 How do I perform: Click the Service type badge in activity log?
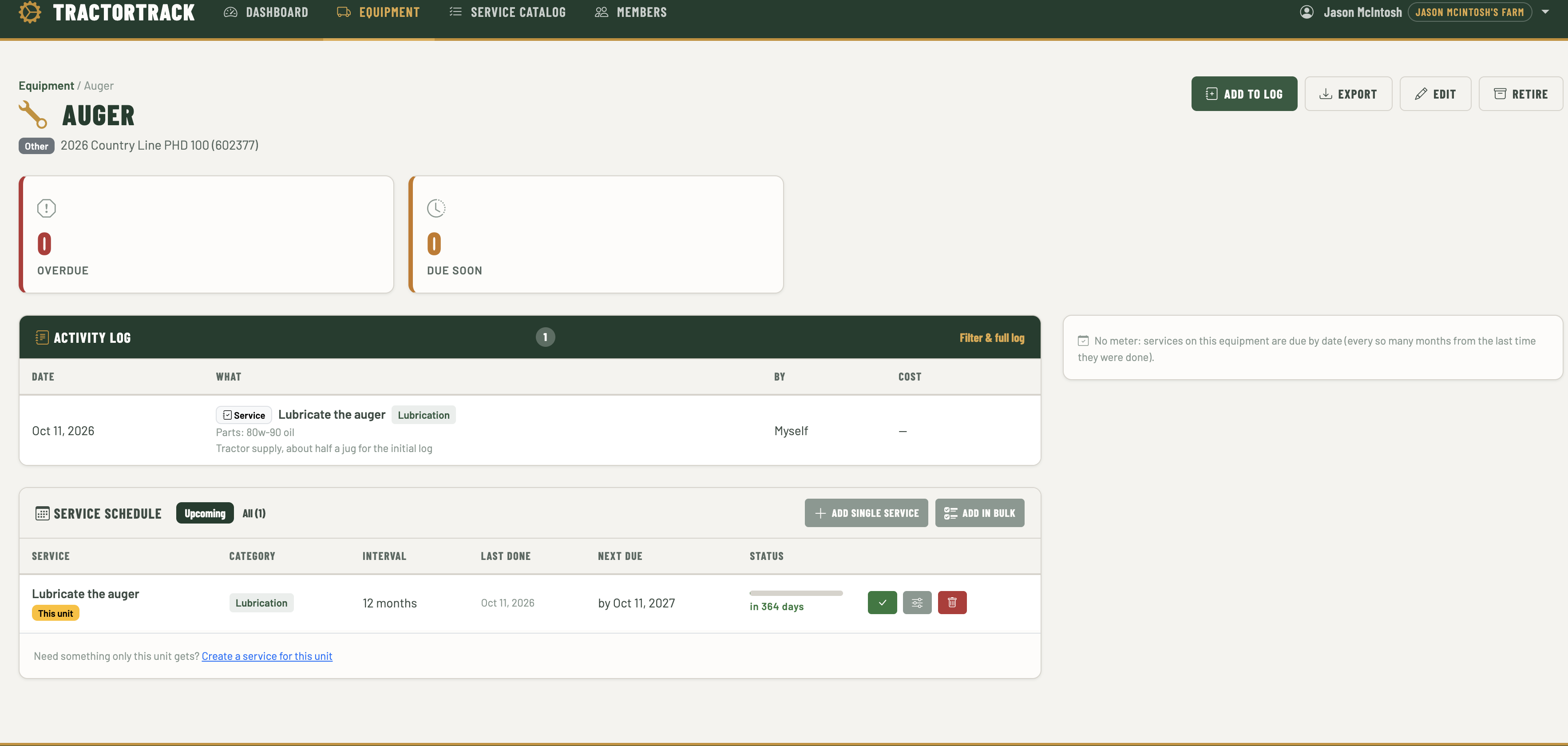click(243, 415)
